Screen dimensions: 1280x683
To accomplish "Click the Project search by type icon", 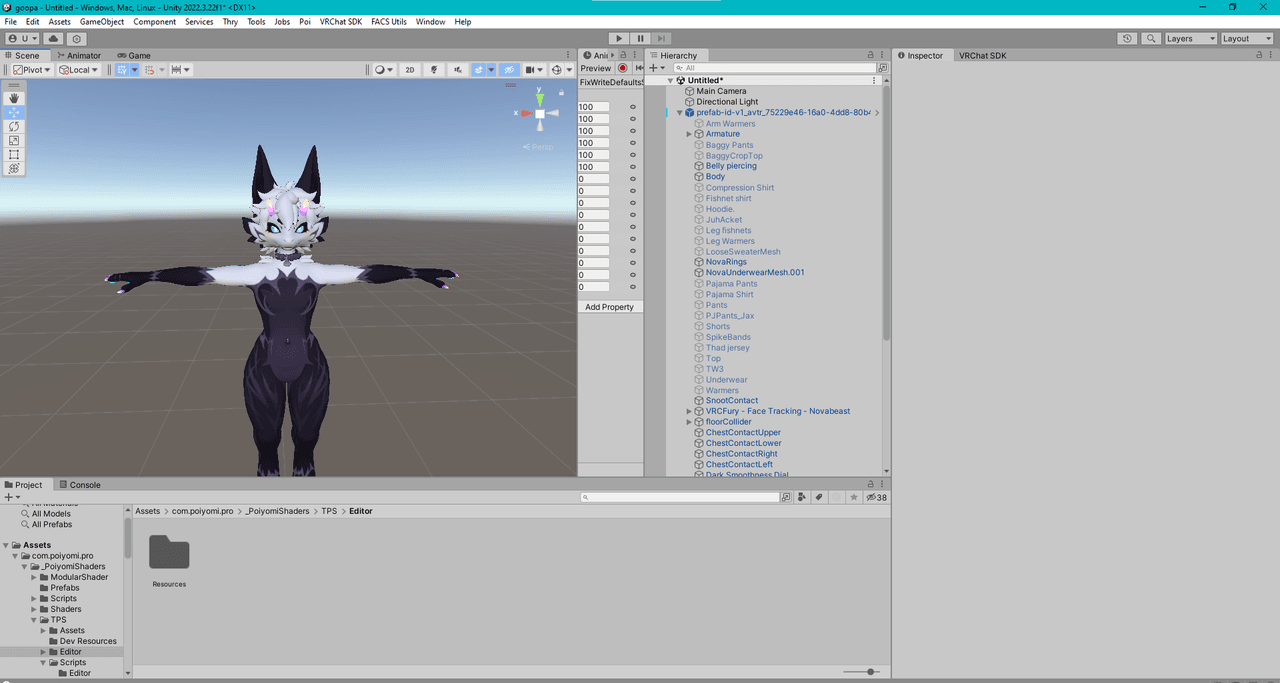I will click(802, 497).
